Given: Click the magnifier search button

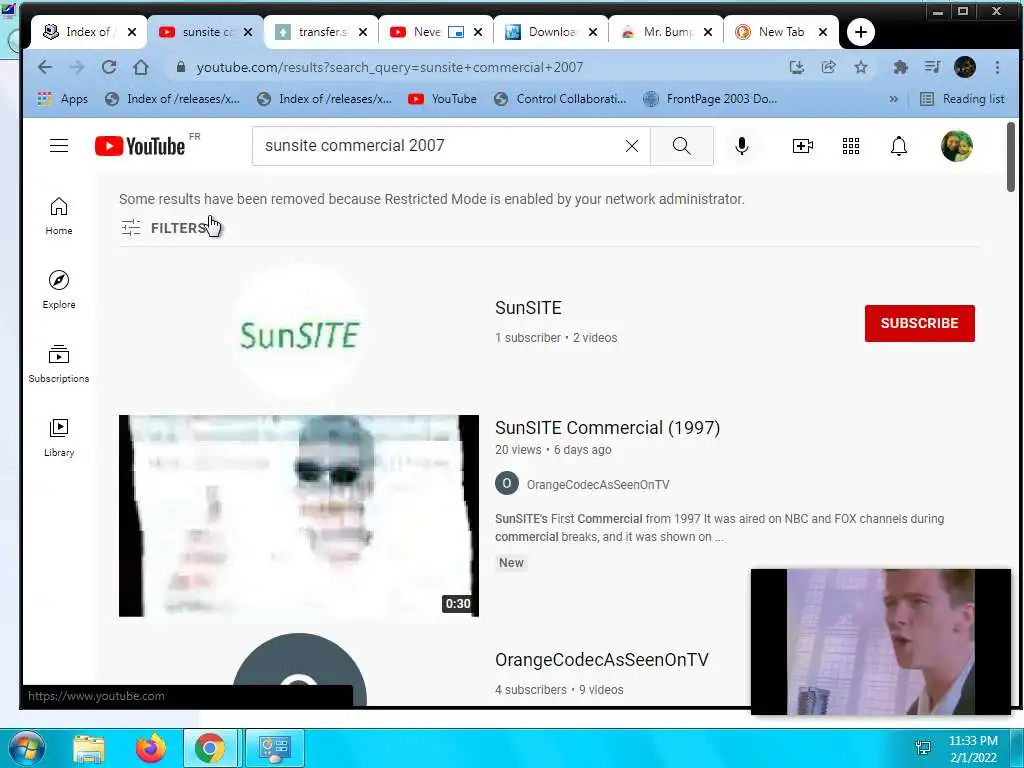Looking at the screenshot, I should [x=681, y=146].
